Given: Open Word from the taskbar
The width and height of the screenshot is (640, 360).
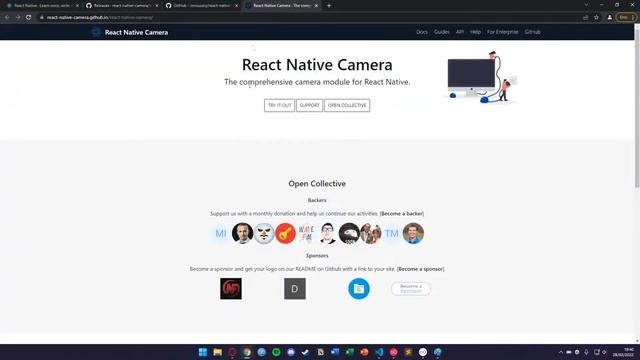Looking at the screenshot, I should coord(335,352).
